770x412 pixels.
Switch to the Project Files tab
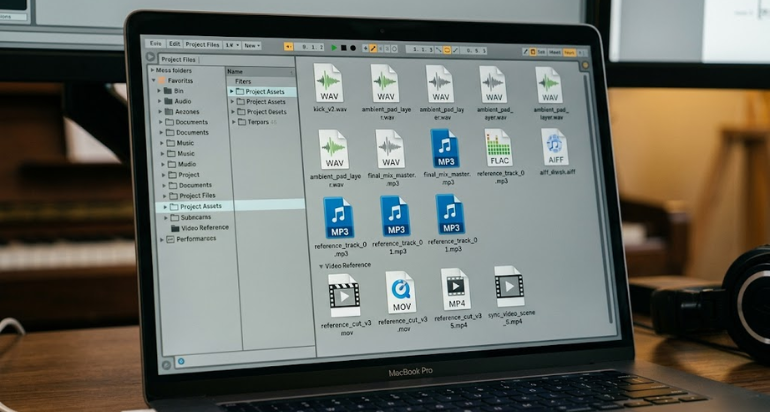[178, 59]
